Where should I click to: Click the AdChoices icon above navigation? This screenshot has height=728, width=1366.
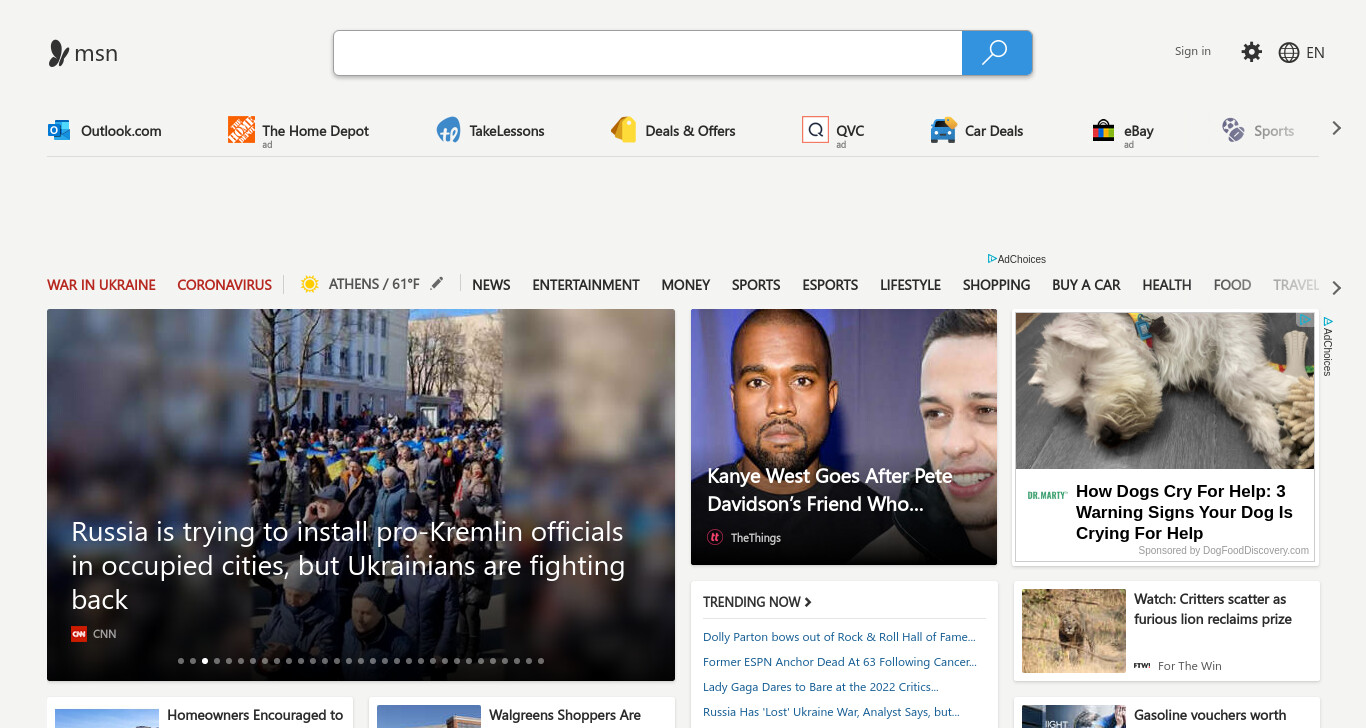(992, 259)
